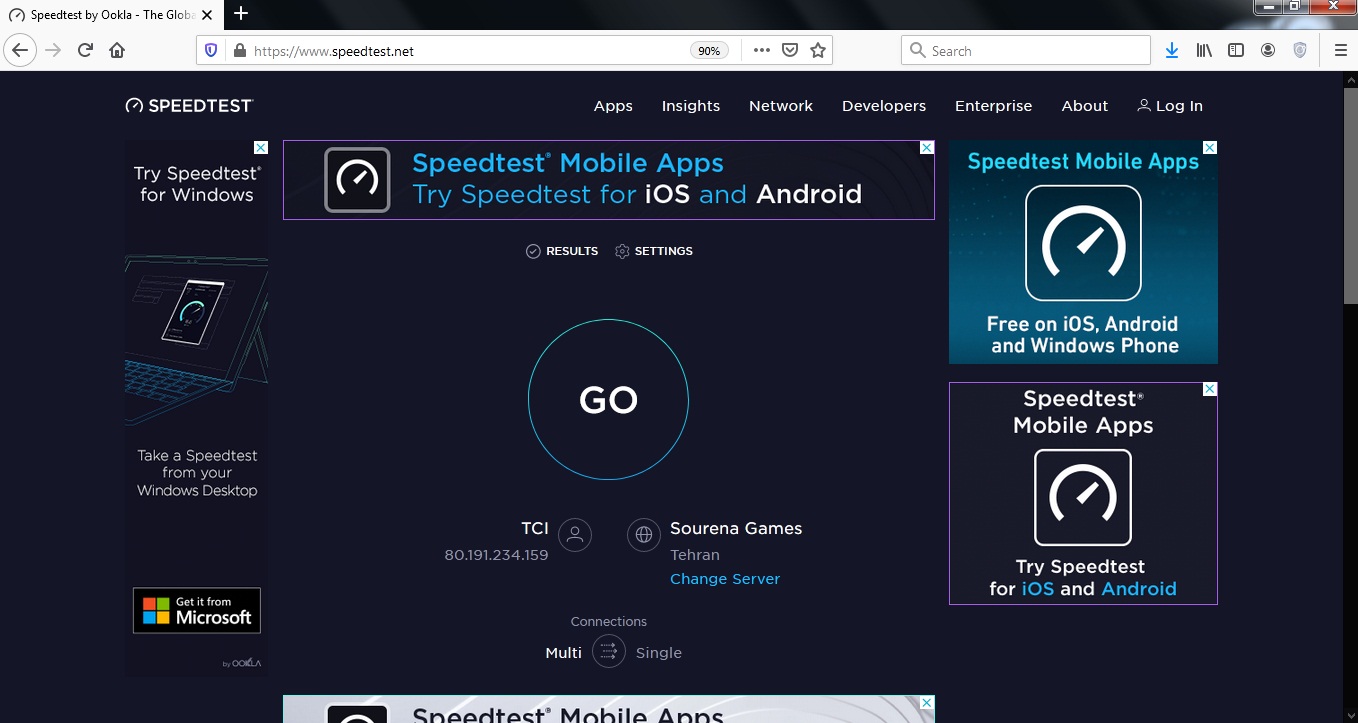Open Firefox hamburger menu
Image resolution: width=1358 pixels, height=723 pixels.
tap(1340, 50)
